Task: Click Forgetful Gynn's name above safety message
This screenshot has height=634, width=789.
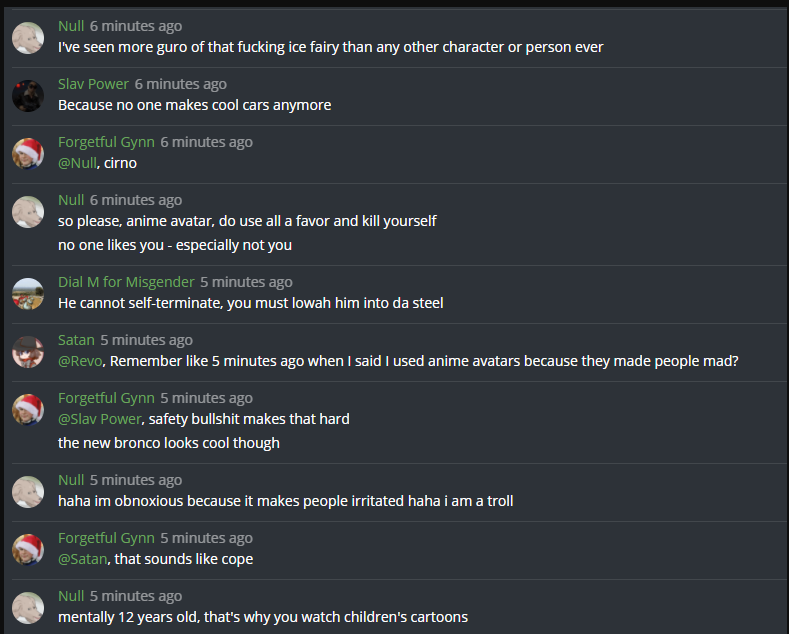Action: [x=105, y=398]
